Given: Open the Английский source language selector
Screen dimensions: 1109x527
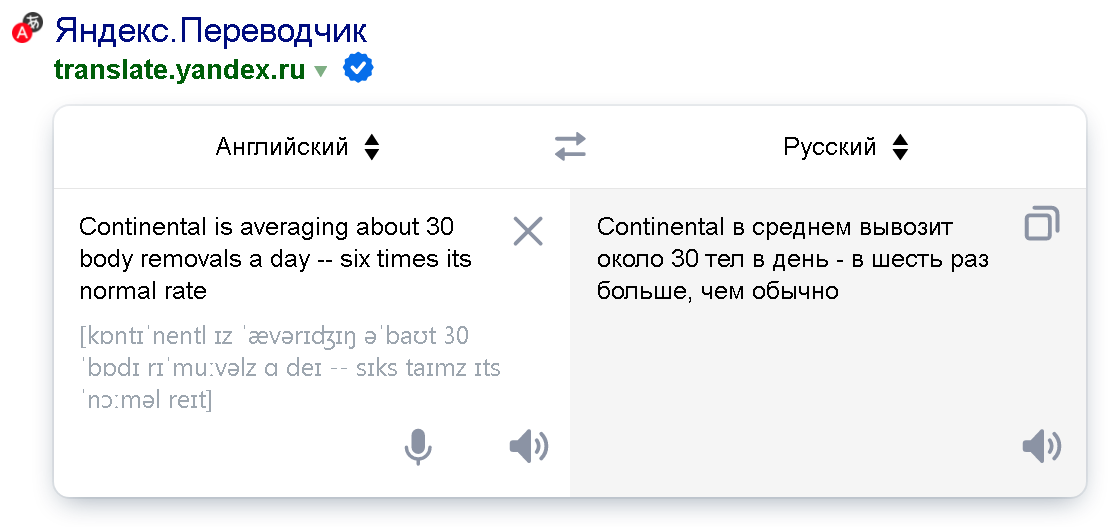Looking at the screenshot, I should tap(282, 148).
